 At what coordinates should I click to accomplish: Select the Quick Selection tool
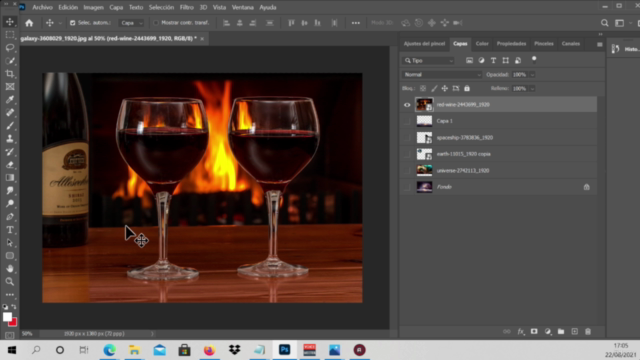pos(10,61)
